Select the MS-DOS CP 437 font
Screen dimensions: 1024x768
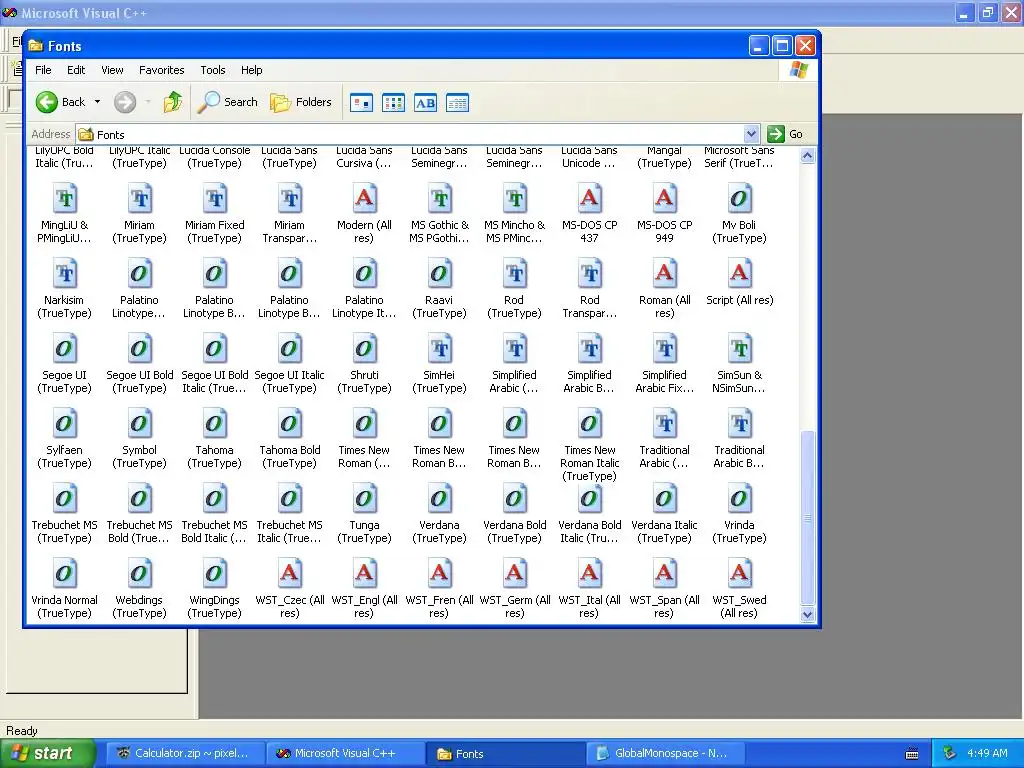pyautogui.click(x=590, y=214)
